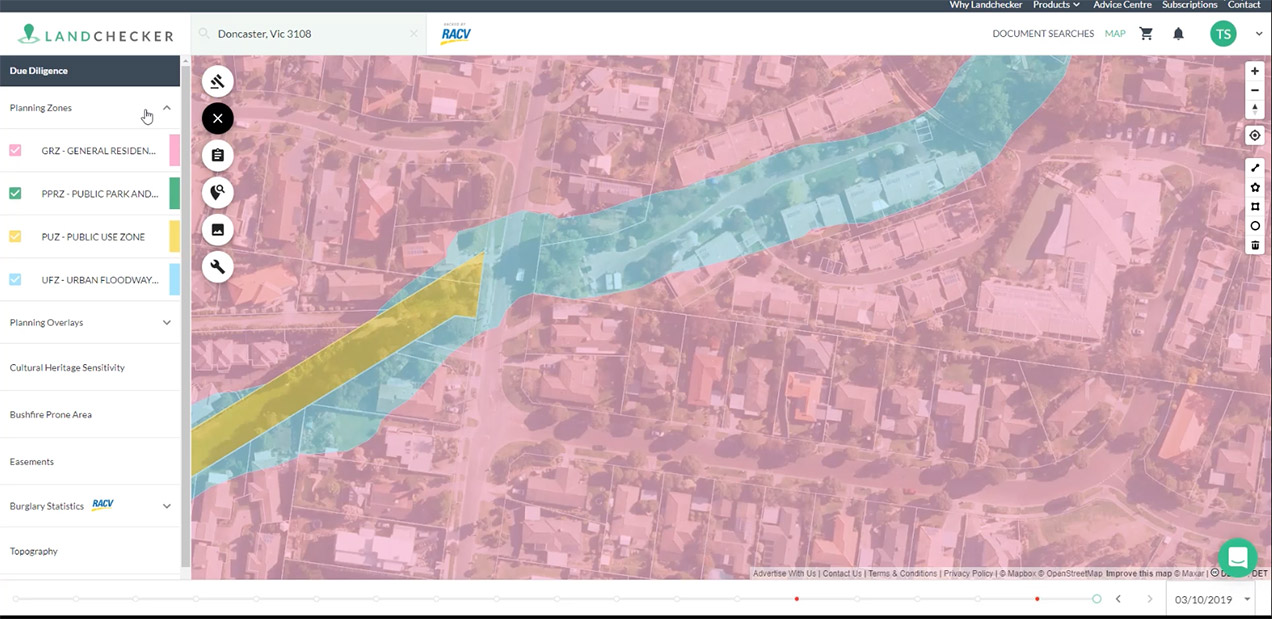Show the Easements layer
The height and width of the screenshot is (619, 1272).
[32, 462]
